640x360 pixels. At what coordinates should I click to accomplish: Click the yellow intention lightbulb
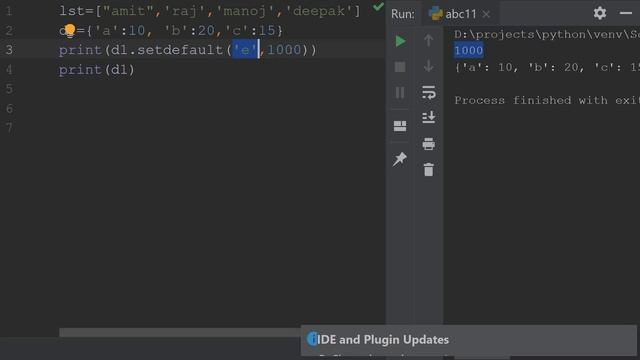[70, 30]
